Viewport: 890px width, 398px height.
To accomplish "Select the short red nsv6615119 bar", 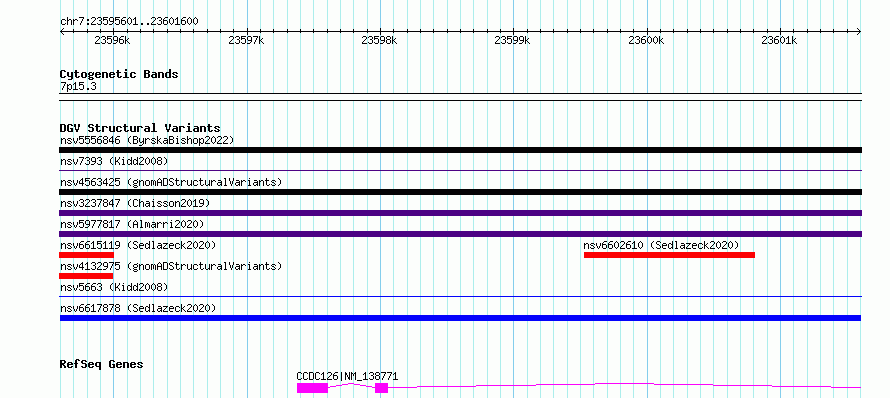I will point(87,255).
